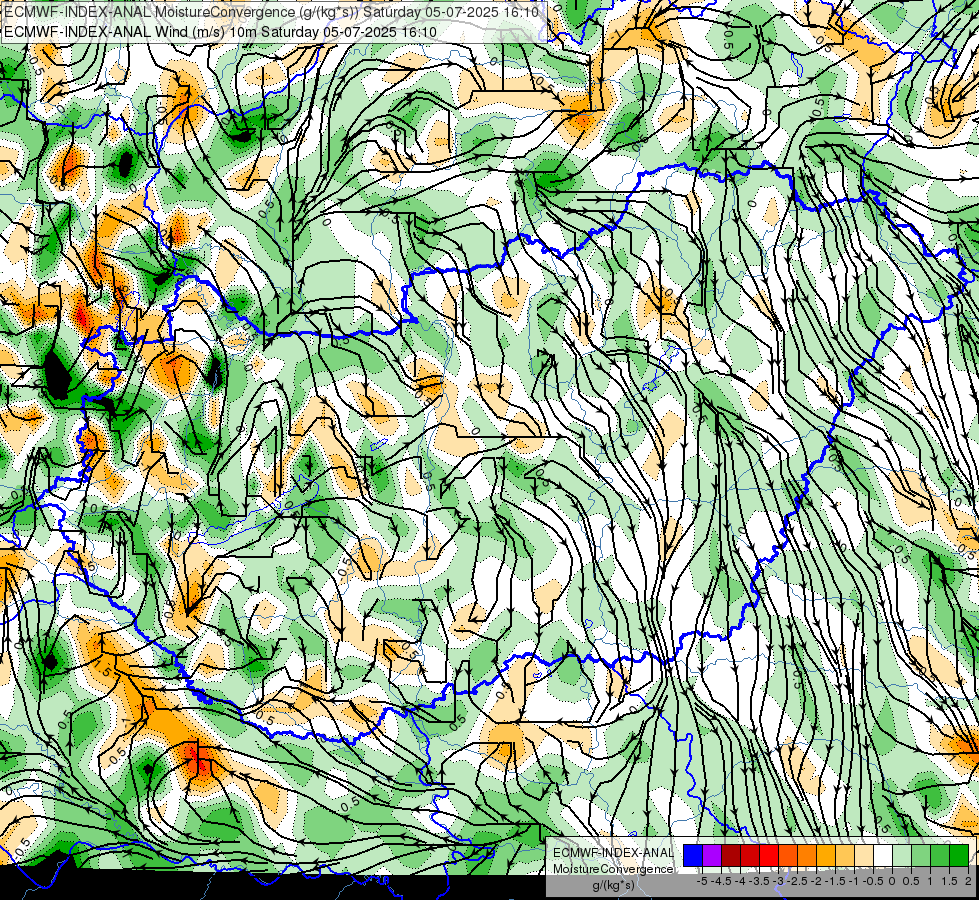Click the blue legend swatch below -5
979x900 pixels.
pyautogui.click(x=693, y=856)
